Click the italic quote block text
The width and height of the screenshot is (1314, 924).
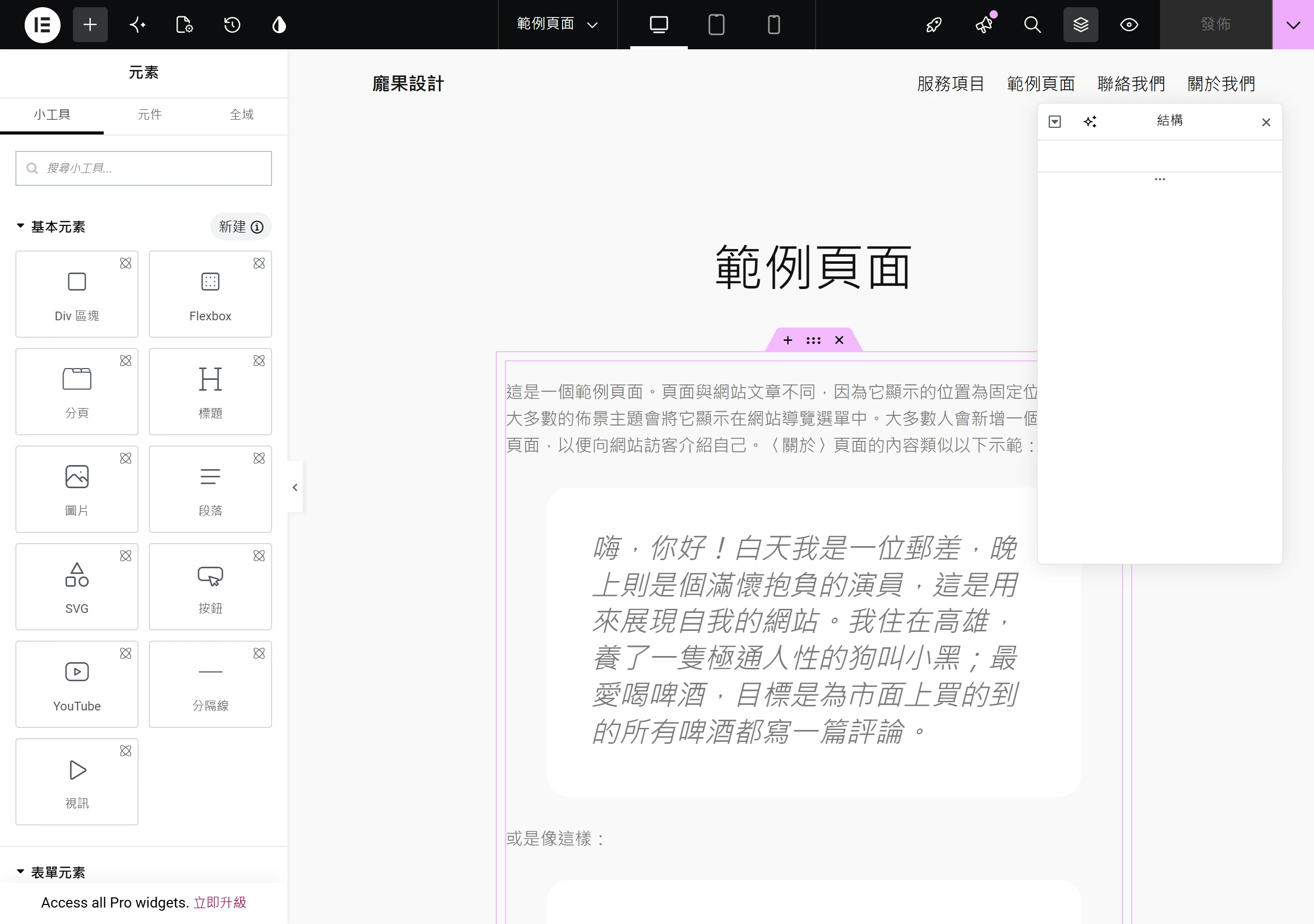click(805, 640)
